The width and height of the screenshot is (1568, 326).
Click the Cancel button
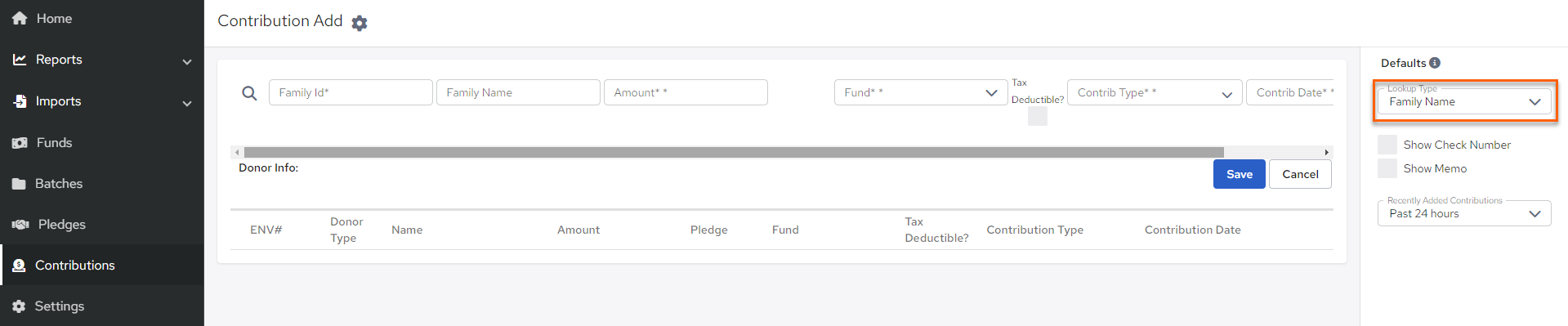tap(1300, 174)
